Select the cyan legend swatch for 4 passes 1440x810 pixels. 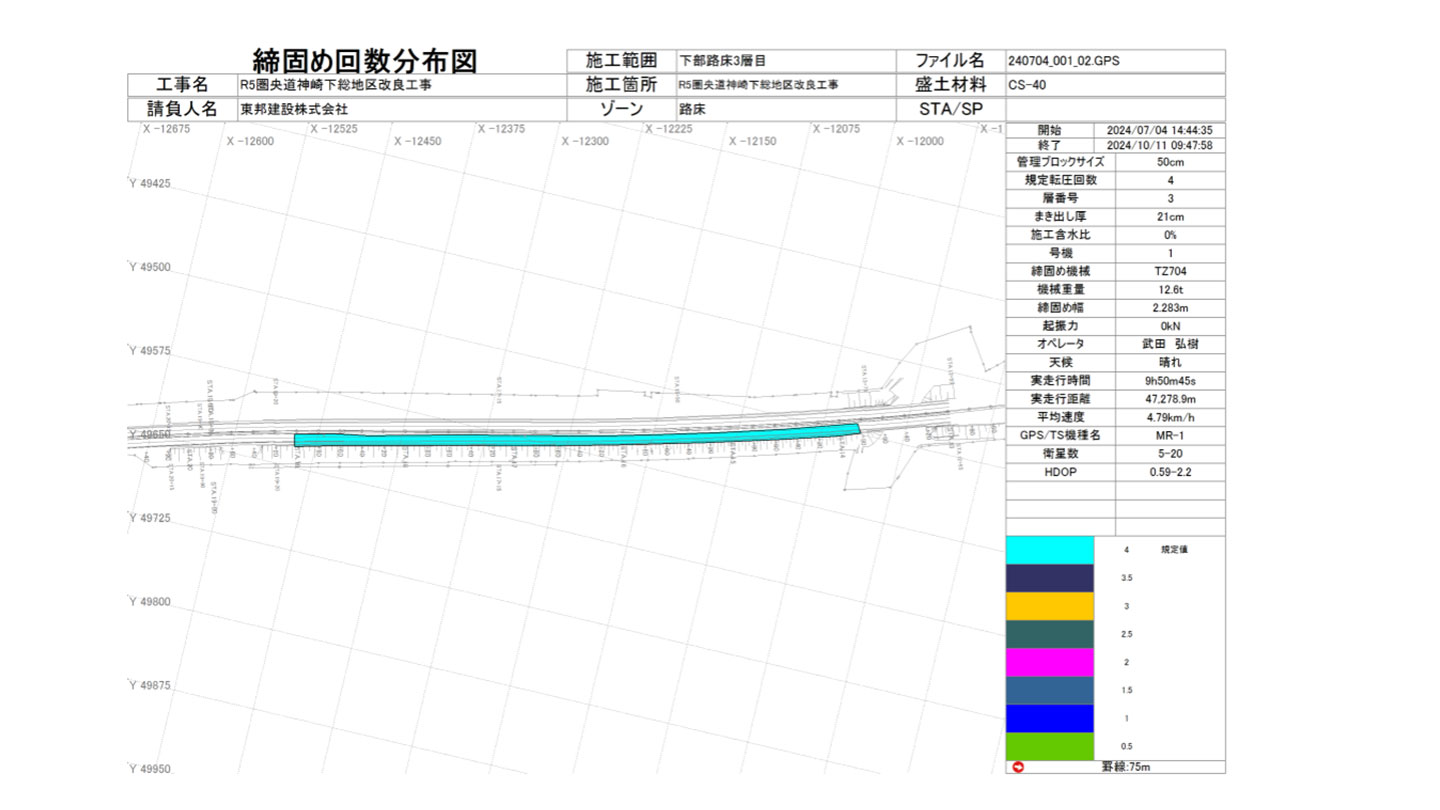point(1049,550)
